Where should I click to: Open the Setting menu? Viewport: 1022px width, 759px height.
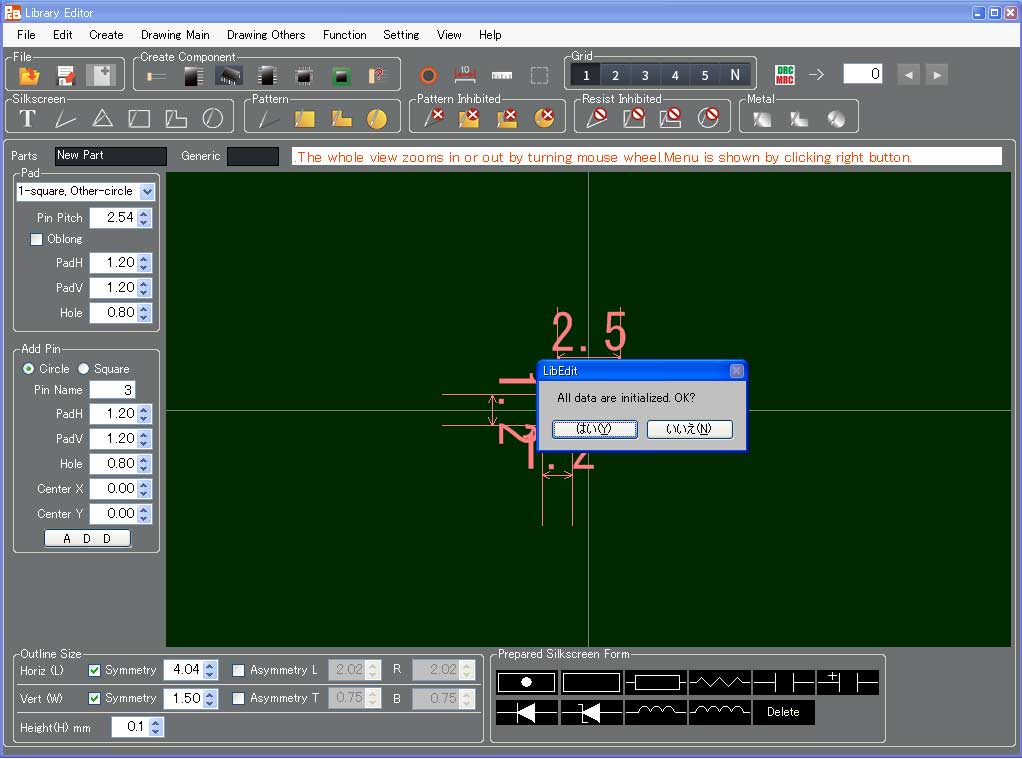pos(401,35)
